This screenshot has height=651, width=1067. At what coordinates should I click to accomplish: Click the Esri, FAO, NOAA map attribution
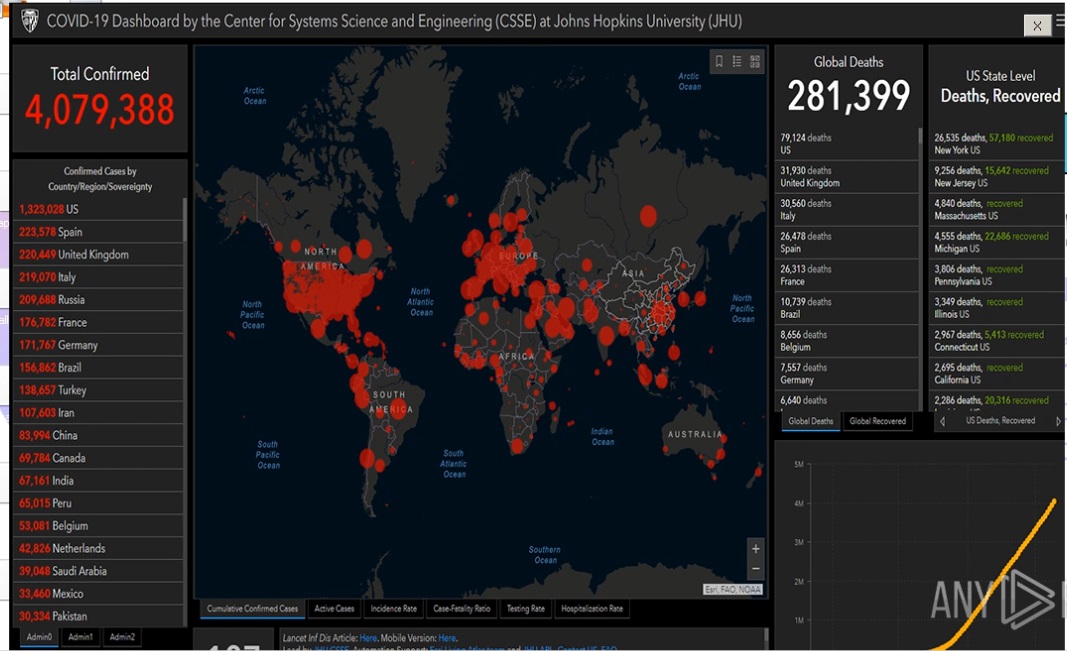(732, 589)
